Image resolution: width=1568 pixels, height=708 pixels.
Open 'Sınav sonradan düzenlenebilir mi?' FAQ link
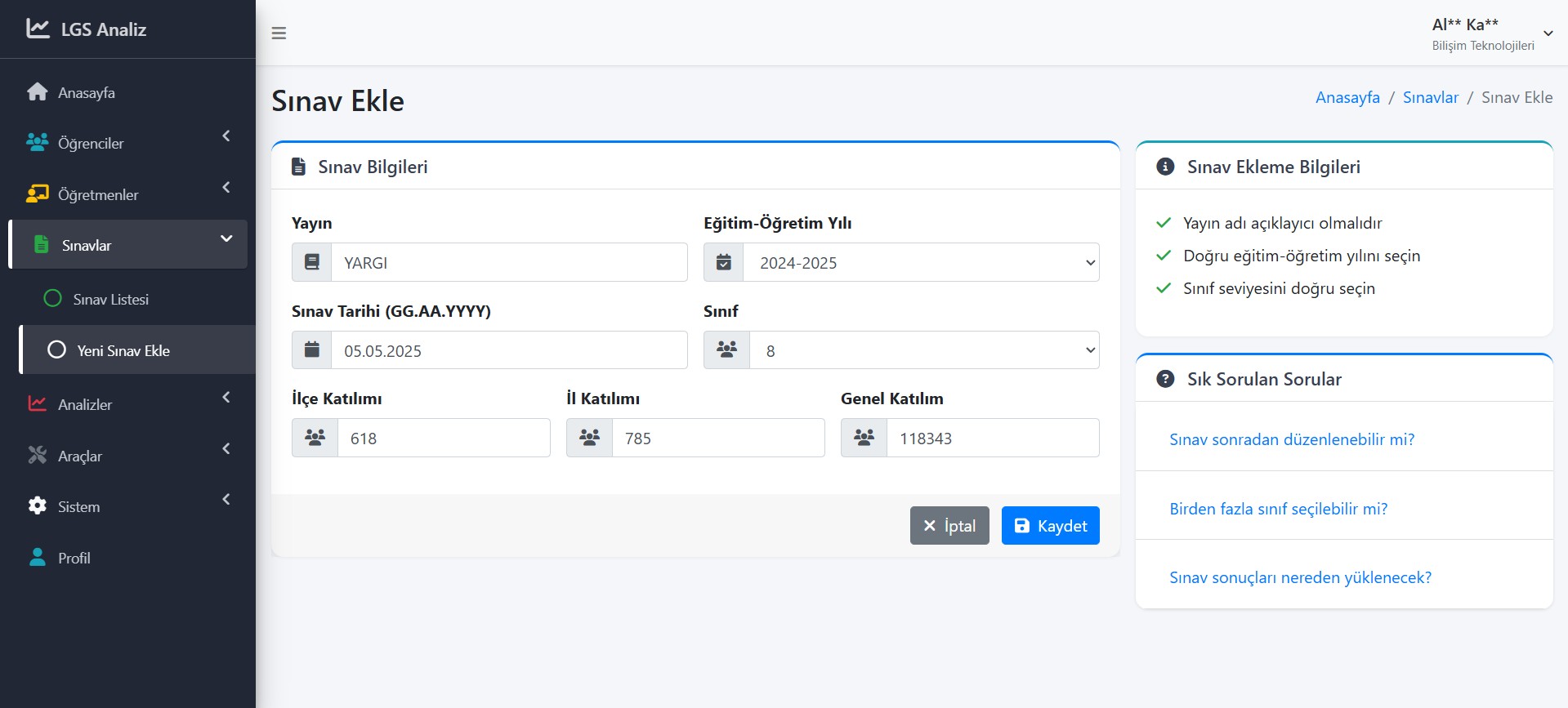1292,439
